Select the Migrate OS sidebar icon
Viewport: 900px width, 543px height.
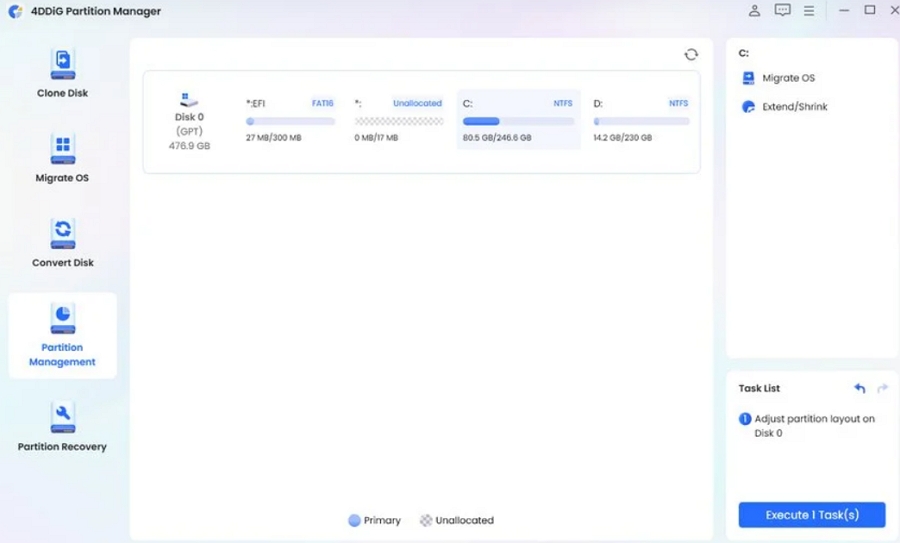(x=63, y=149)
